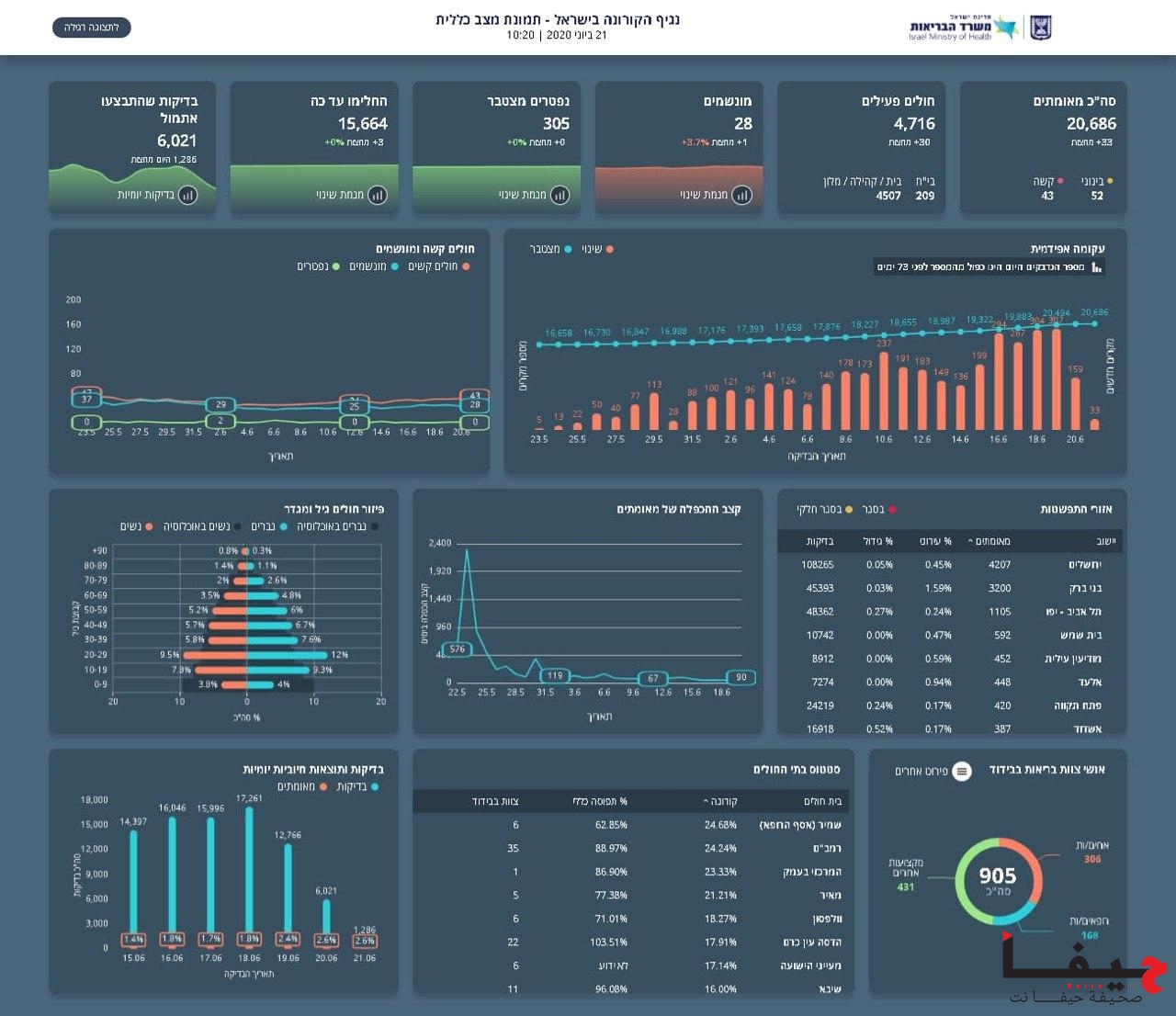The image size is (1176, 1016).
Task: Click the recovered trend chart icon
Action: point(377,195)
